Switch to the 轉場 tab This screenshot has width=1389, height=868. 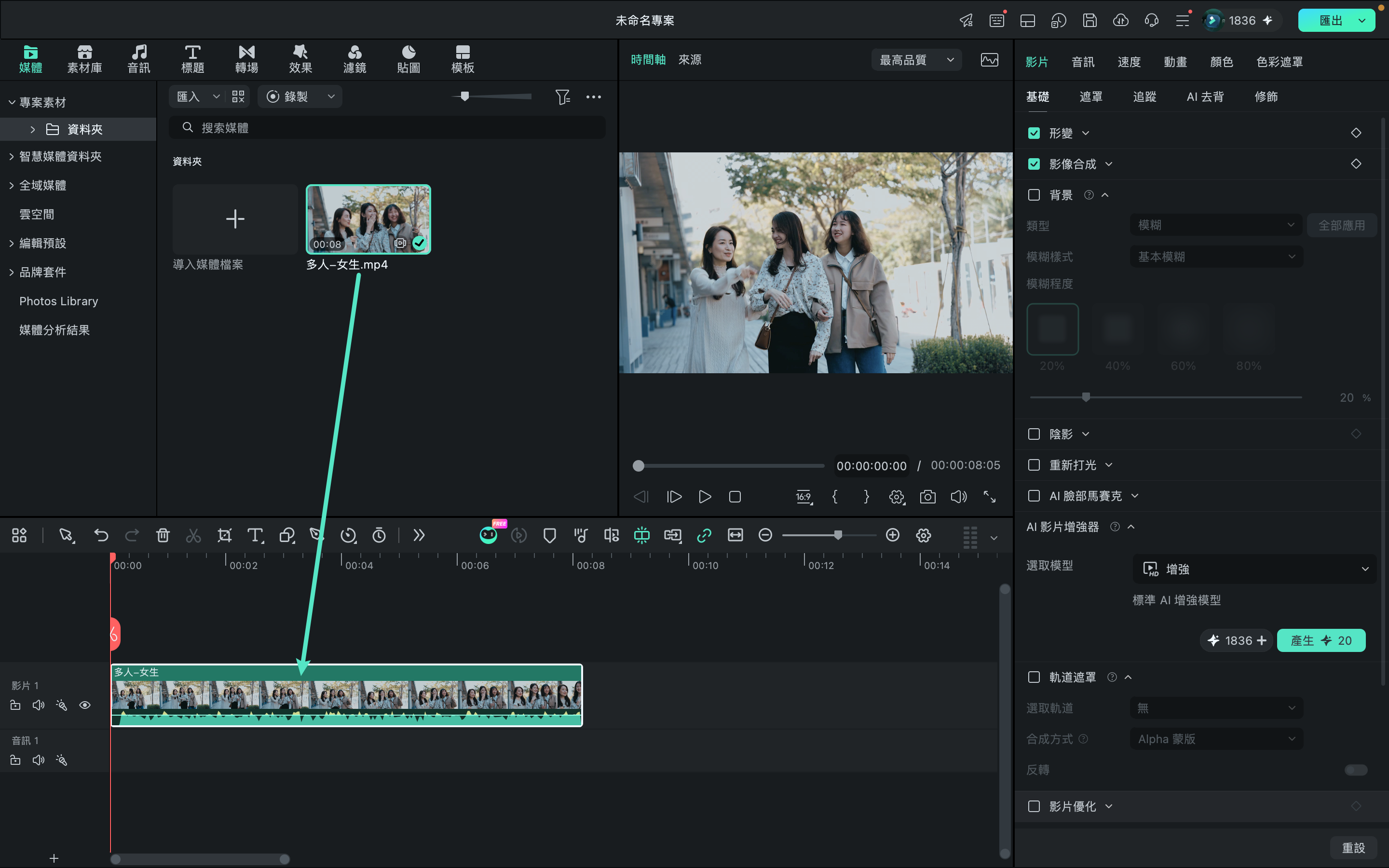[247, 60]
